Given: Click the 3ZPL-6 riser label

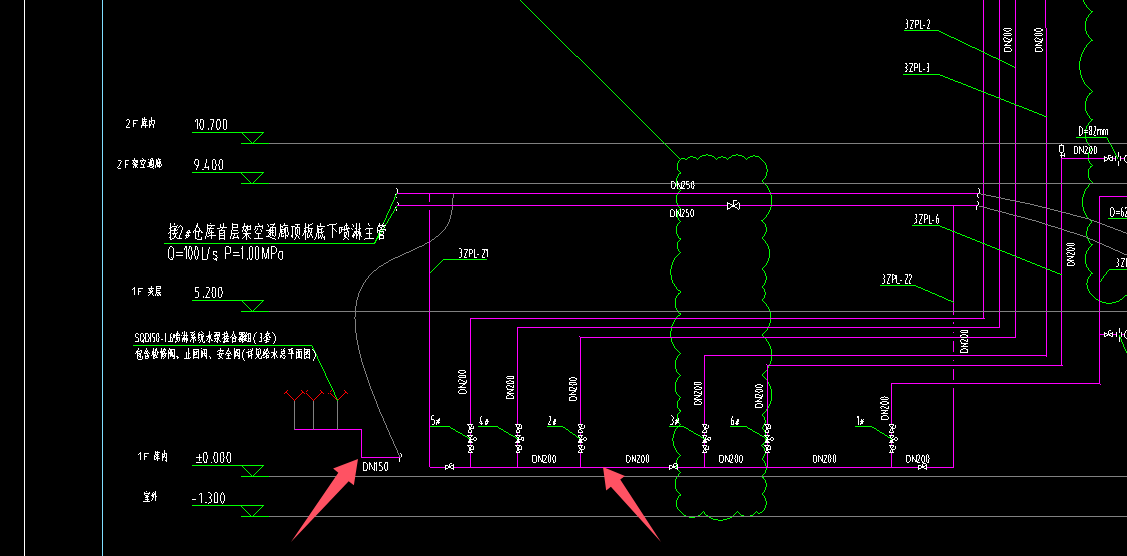Looking at the screenshot, I should tap(926, 221).
